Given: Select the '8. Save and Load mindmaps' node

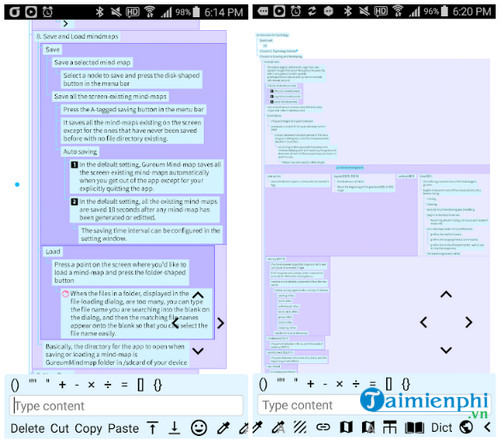Looking at the screenshot, I should point(77,36).
